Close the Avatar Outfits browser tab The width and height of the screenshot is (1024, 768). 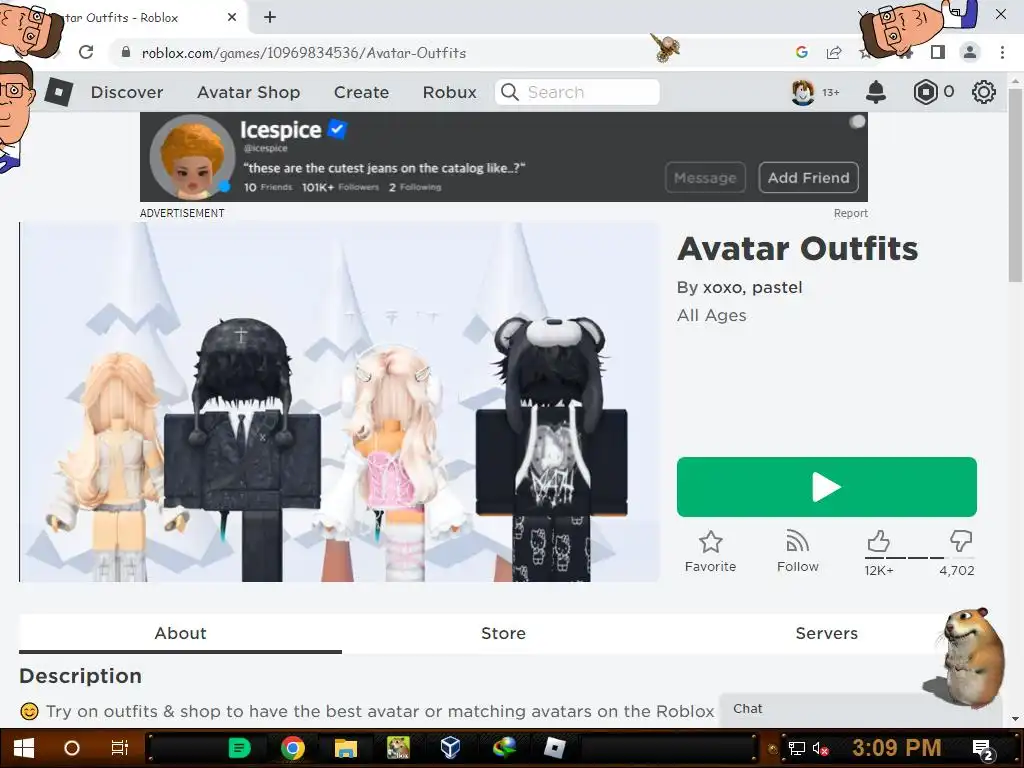tap(232, 17)
